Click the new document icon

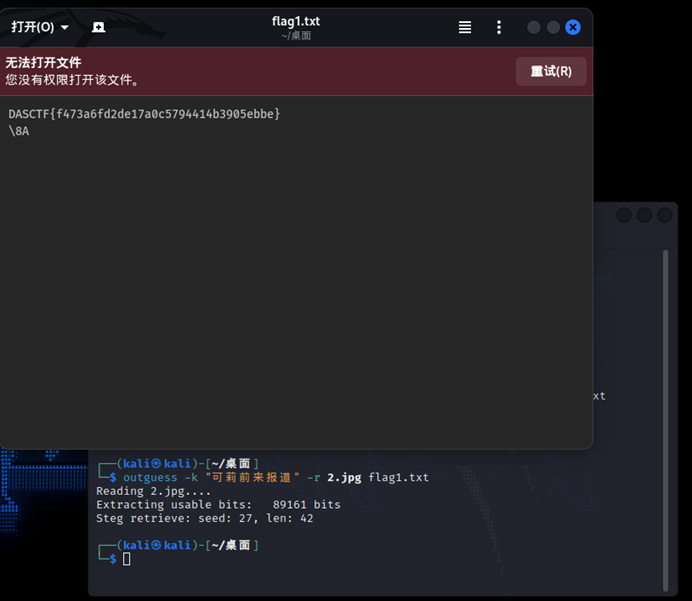98,27
